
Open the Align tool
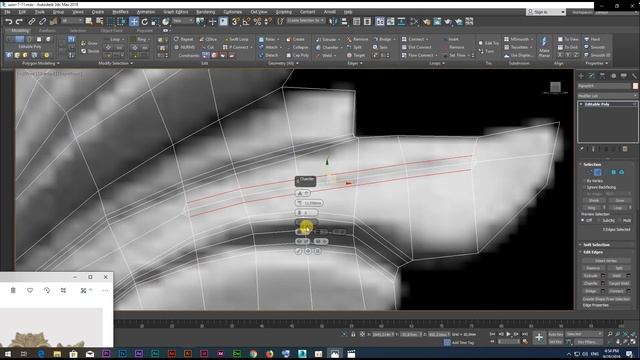click(344, 22)
